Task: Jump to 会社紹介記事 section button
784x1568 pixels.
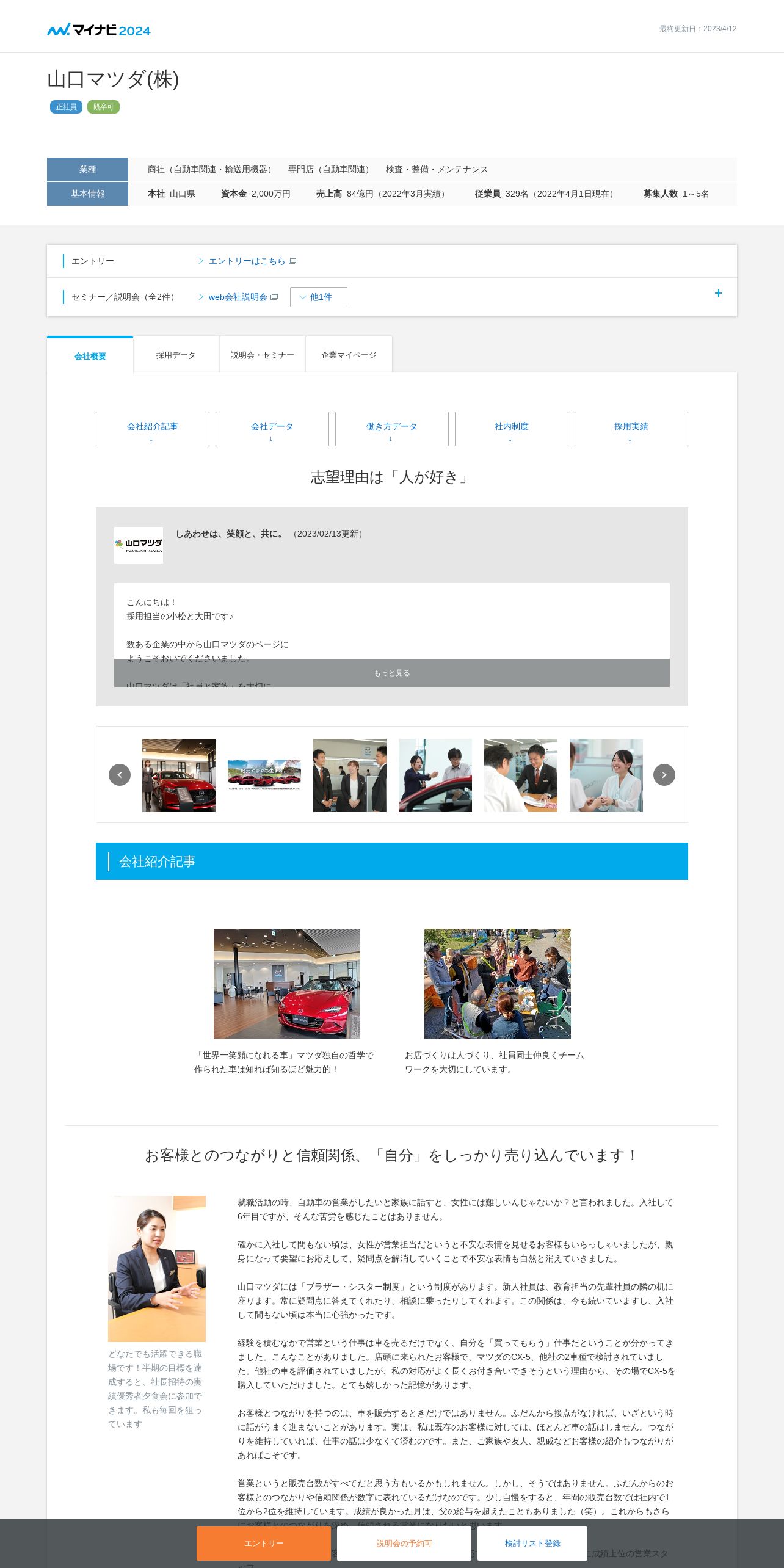Action: 153,429
